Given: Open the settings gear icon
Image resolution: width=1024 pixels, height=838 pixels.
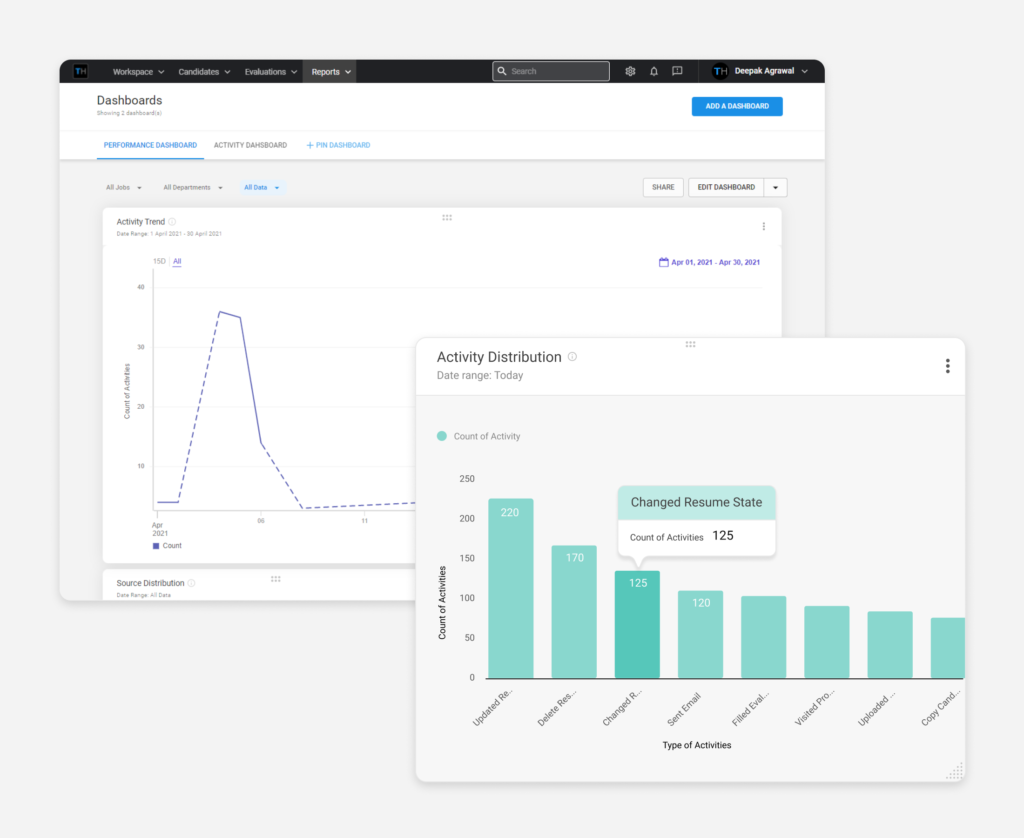Looking at the screenshot, I should (629, 71).
